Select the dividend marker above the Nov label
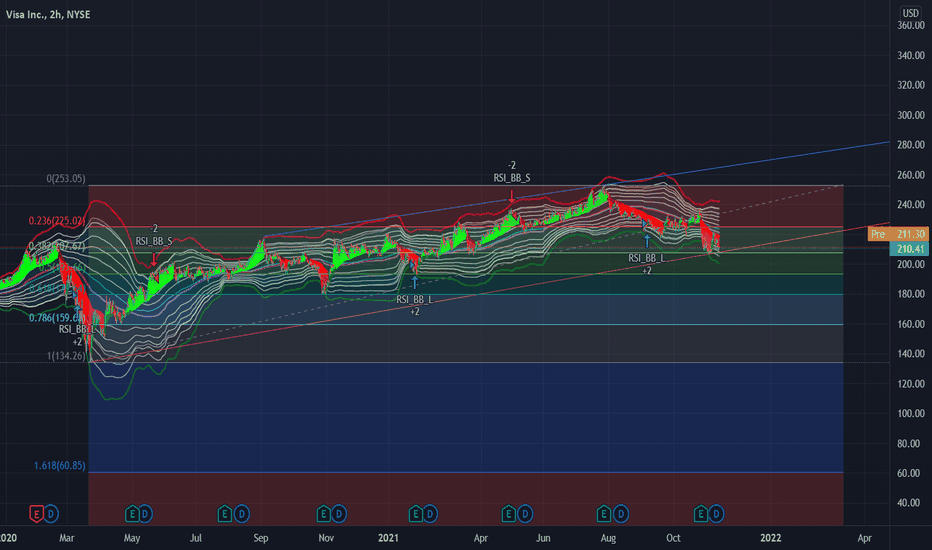The height and width of the screenshot is (550, 932). [x=339, y=514]
